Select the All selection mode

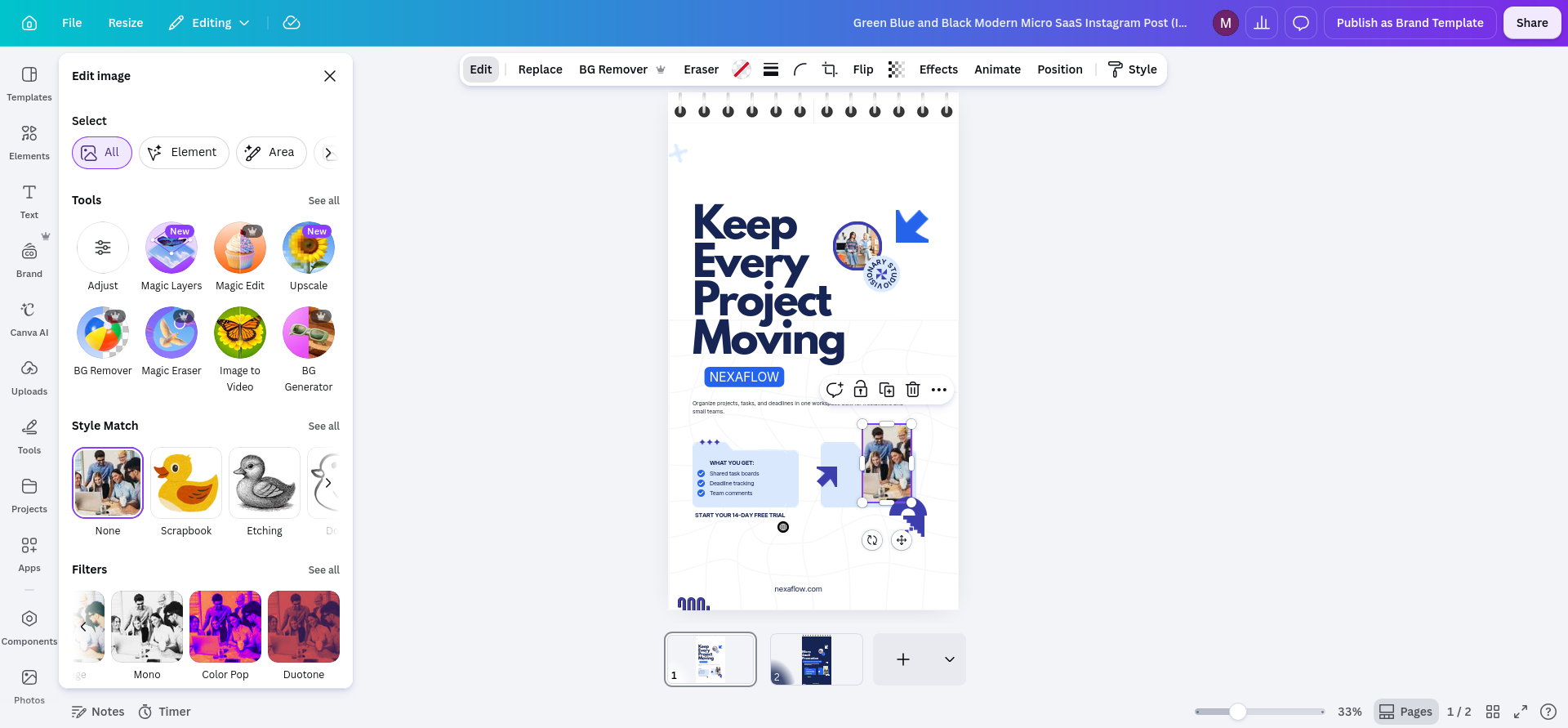[x=102, y=153]
